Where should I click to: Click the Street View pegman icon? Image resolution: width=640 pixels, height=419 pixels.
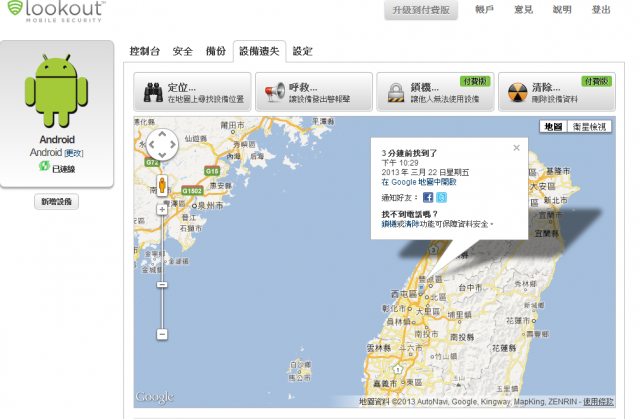coord(162,186)
